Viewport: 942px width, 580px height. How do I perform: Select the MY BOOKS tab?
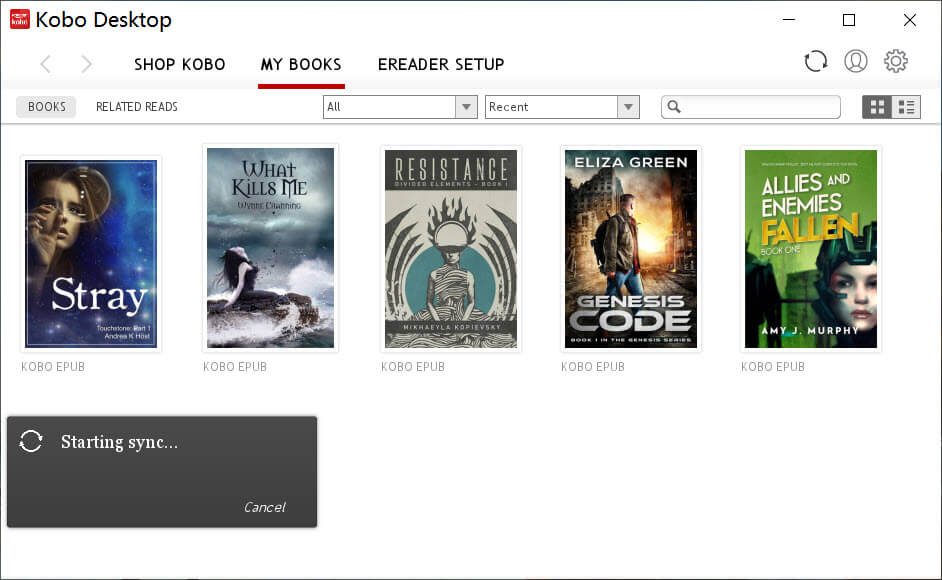click(x=301, y=64)
